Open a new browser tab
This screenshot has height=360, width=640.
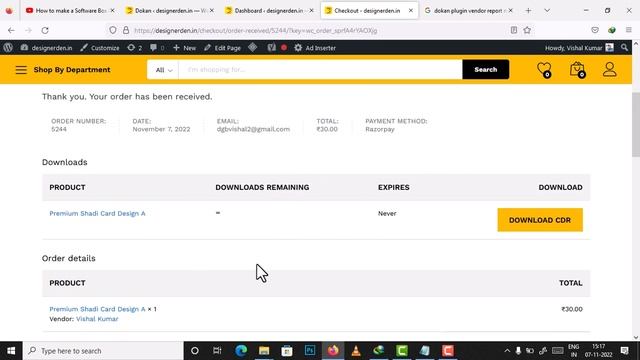[528, 11]
